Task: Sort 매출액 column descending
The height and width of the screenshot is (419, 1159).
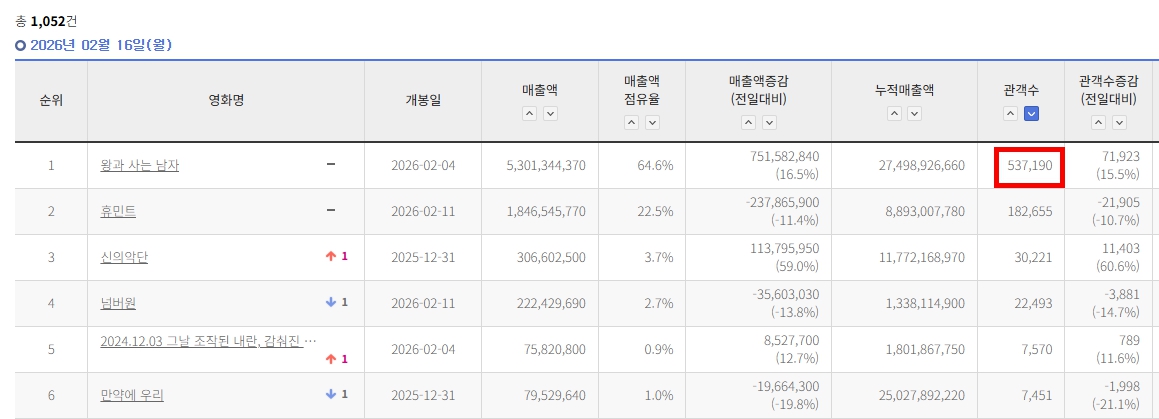Action: point(550,114)
